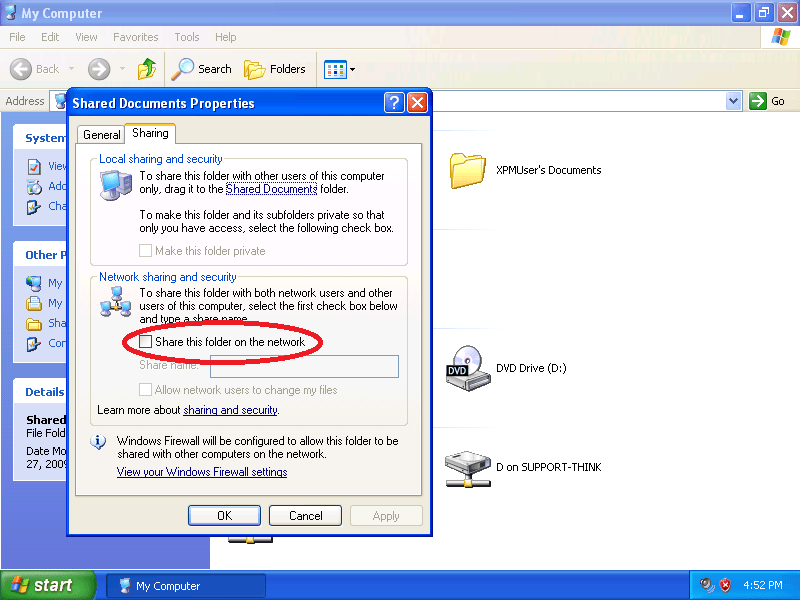Screen dimensions: 800x600
Task: Click the Control Panel sidebar icon
Action: point(34,344)
